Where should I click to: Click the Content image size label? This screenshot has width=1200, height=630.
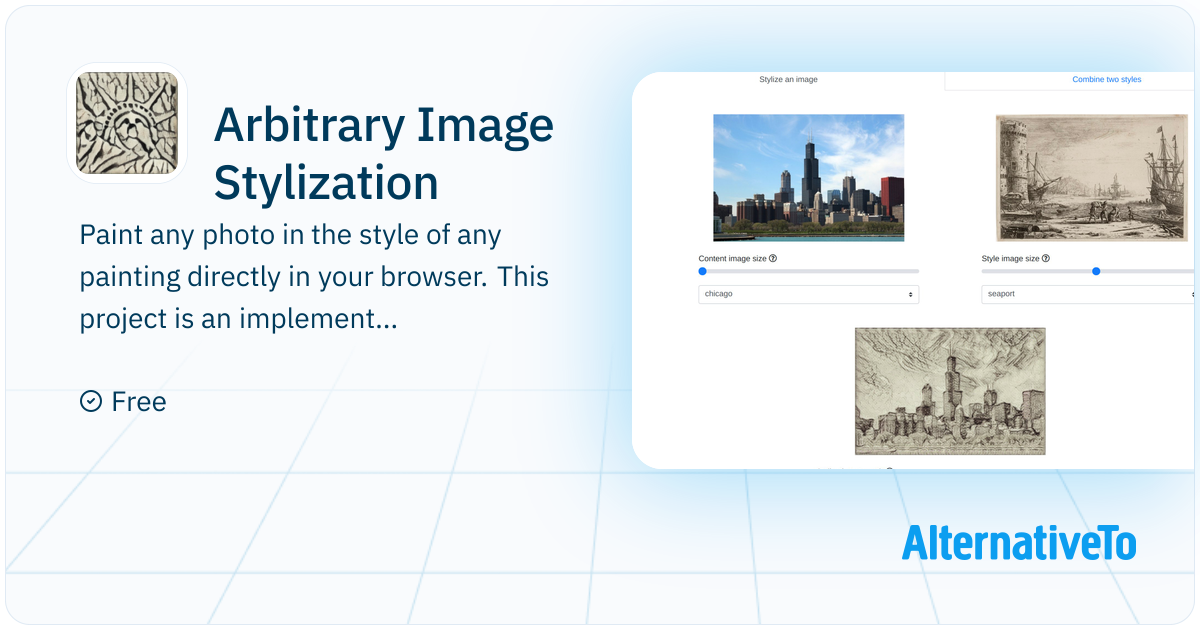[x=733, y=258]
